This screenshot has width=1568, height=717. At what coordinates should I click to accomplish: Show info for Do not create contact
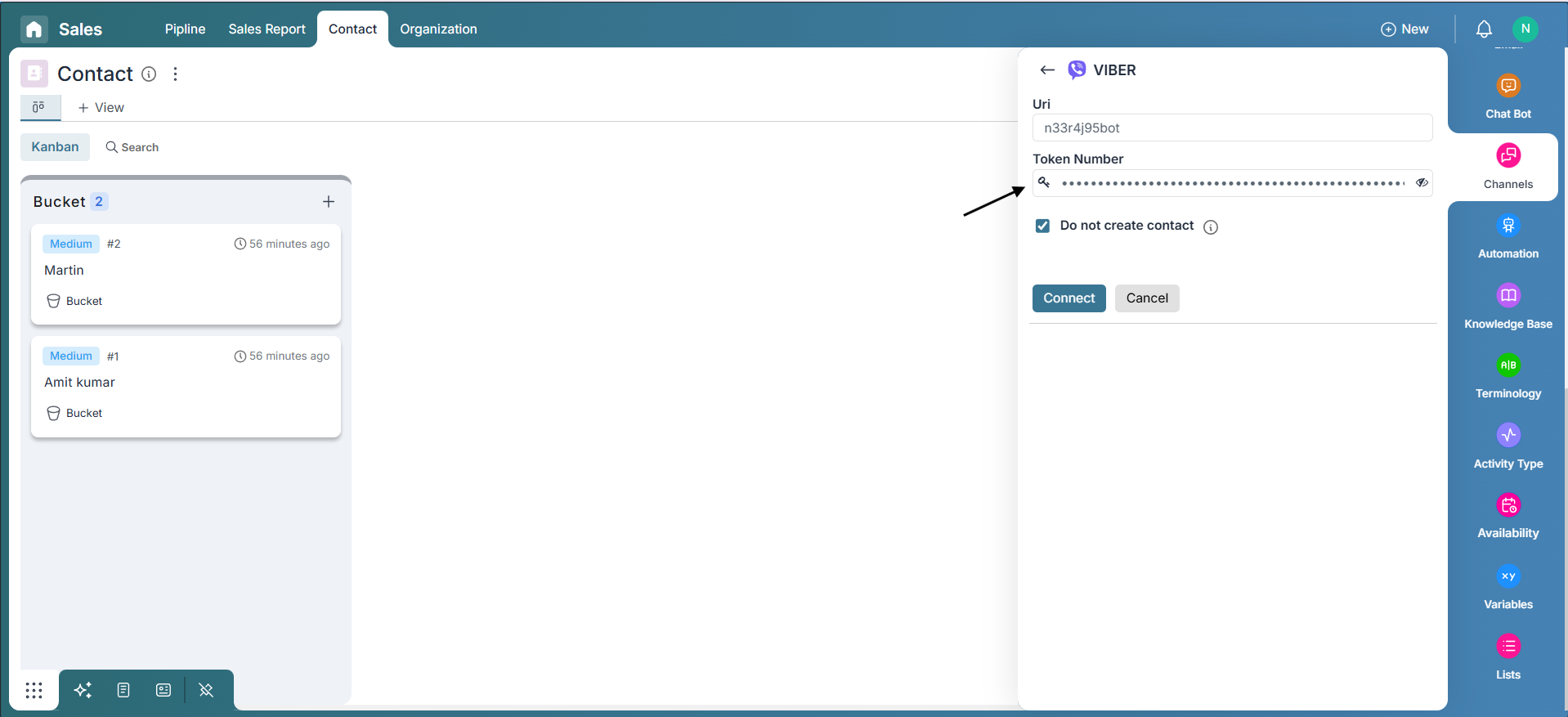click(1211, 227)
